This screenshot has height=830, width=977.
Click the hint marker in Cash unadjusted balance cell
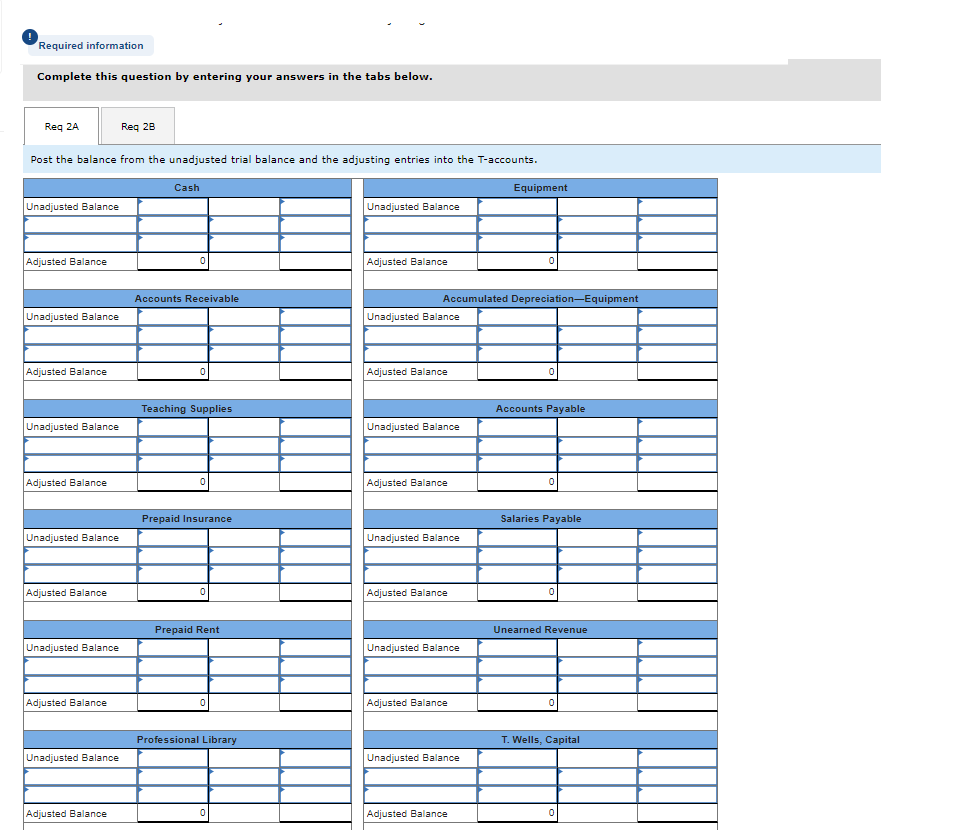point(140,200)
